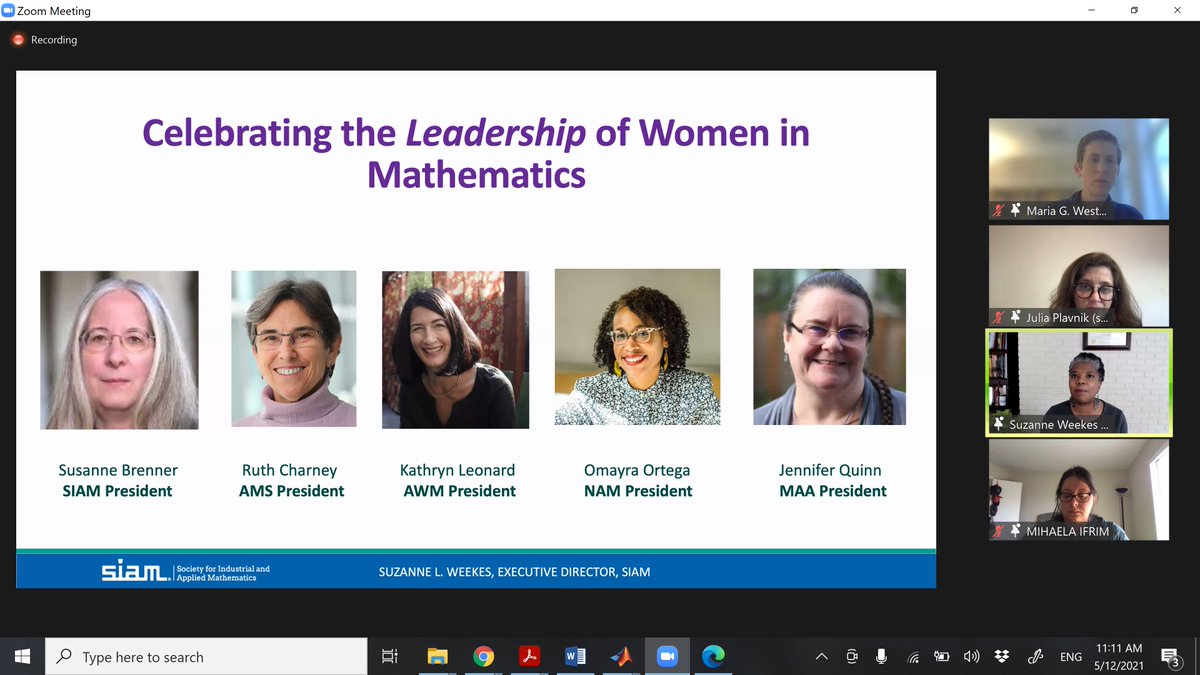Click the 'SUZANNE L. WEEKES, EXECUTIVE DIRECTOR, SIAM' footer text
The height and width of the screenshot is (675, 1200).
(514, 572)
